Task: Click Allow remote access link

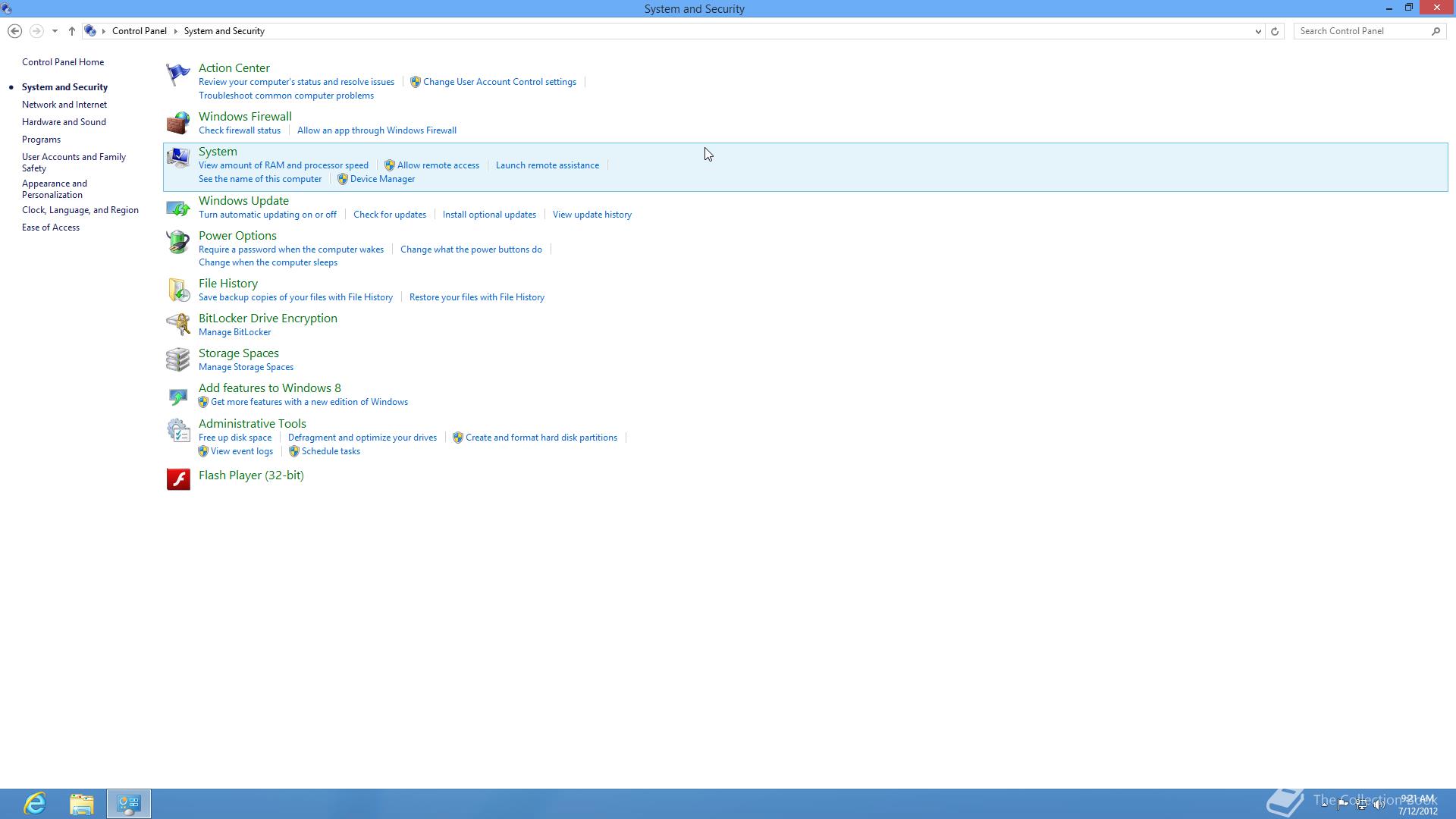Action: [438, 165]
